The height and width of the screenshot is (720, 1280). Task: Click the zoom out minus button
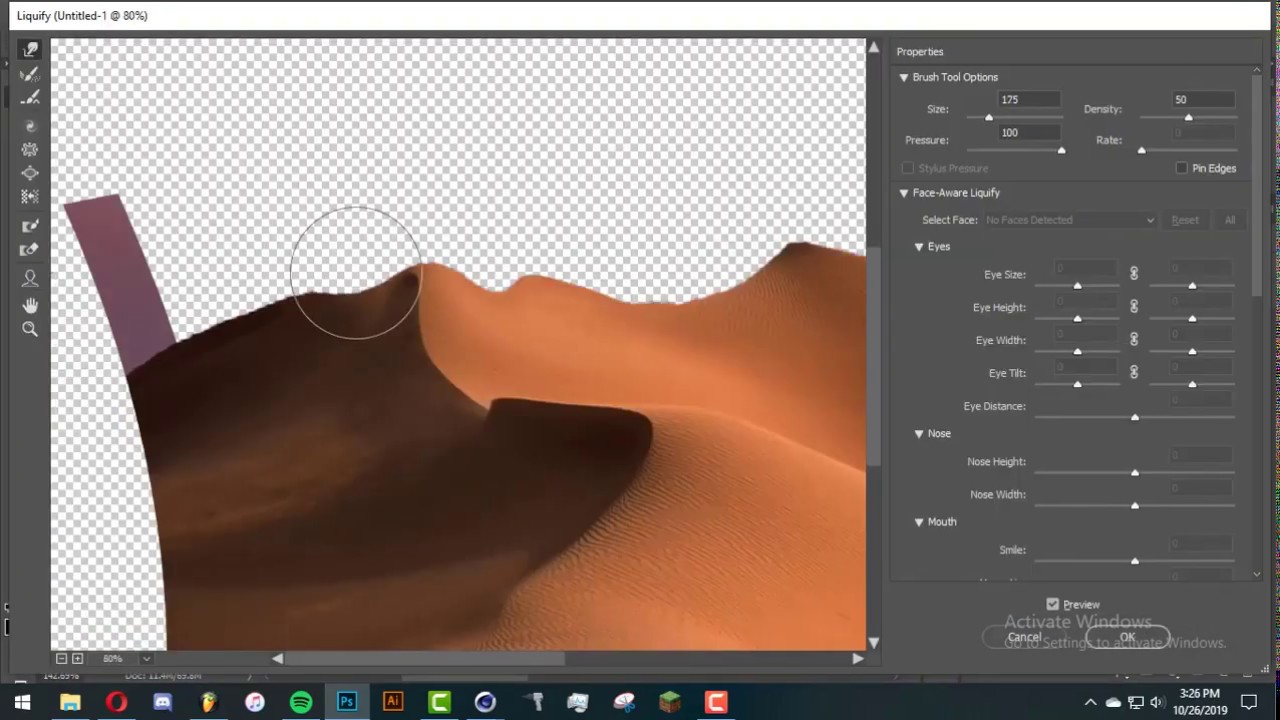click(61, 658)
